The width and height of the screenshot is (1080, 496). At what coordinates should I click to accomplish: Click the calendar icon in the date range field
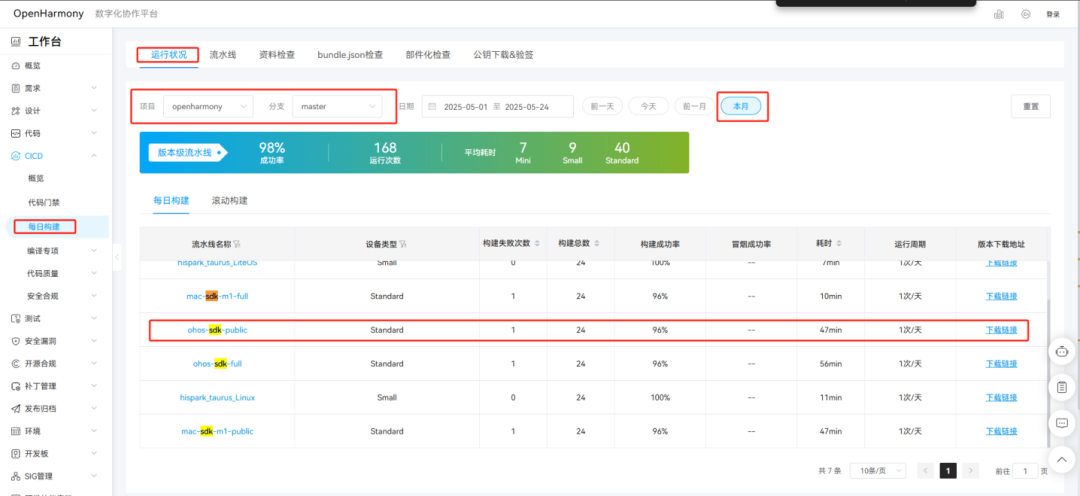coord(433,107)
